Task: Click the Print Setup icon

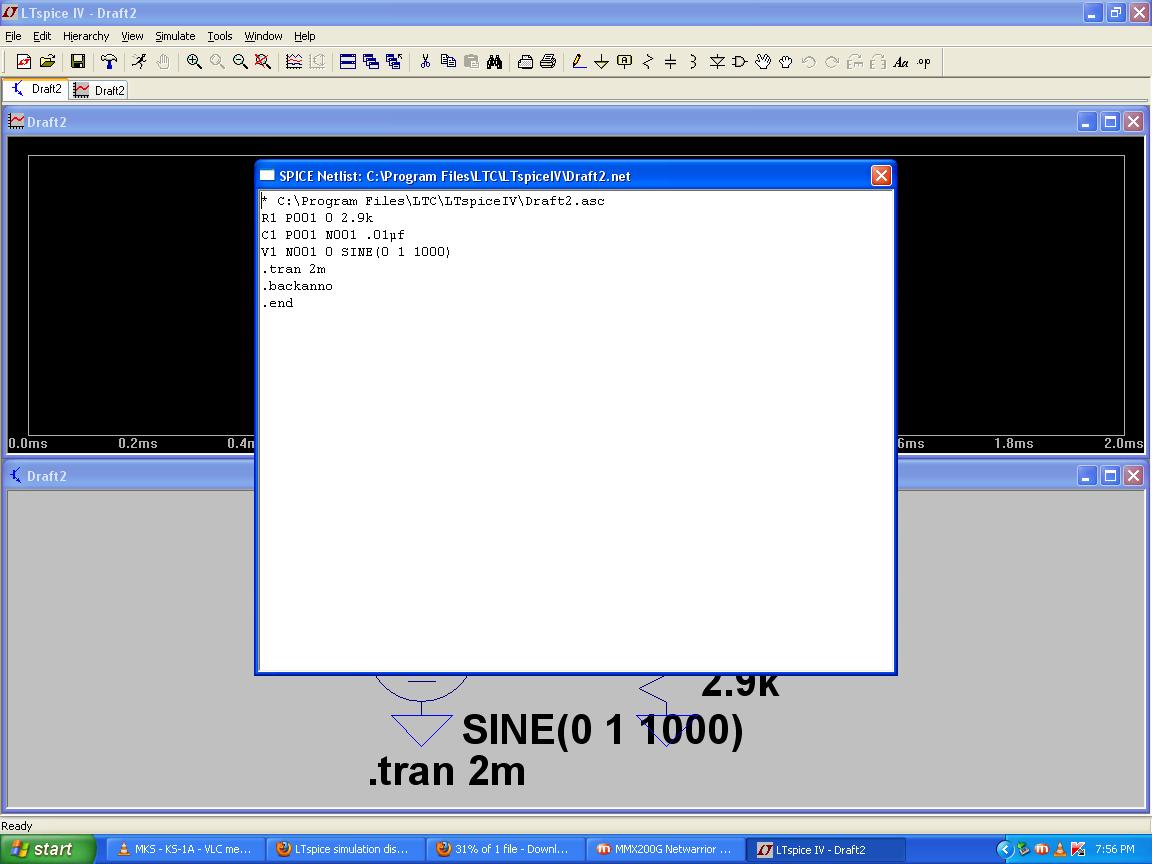Action: (x=525, y=62)
